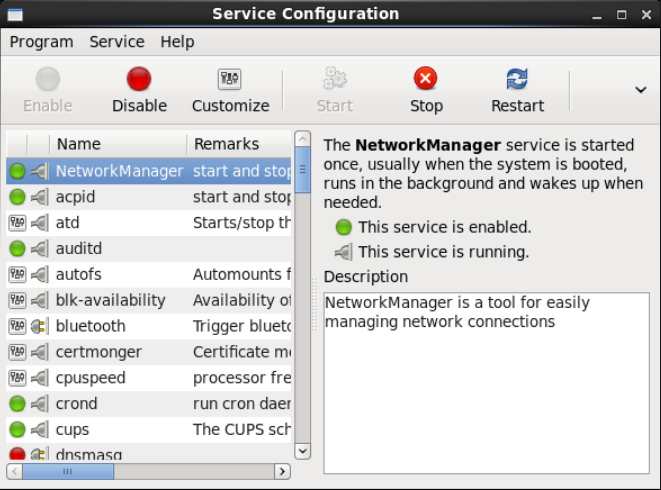Click the green status icon beside crond
Screen dimensions: 661x490
click(x=17, y=404)
